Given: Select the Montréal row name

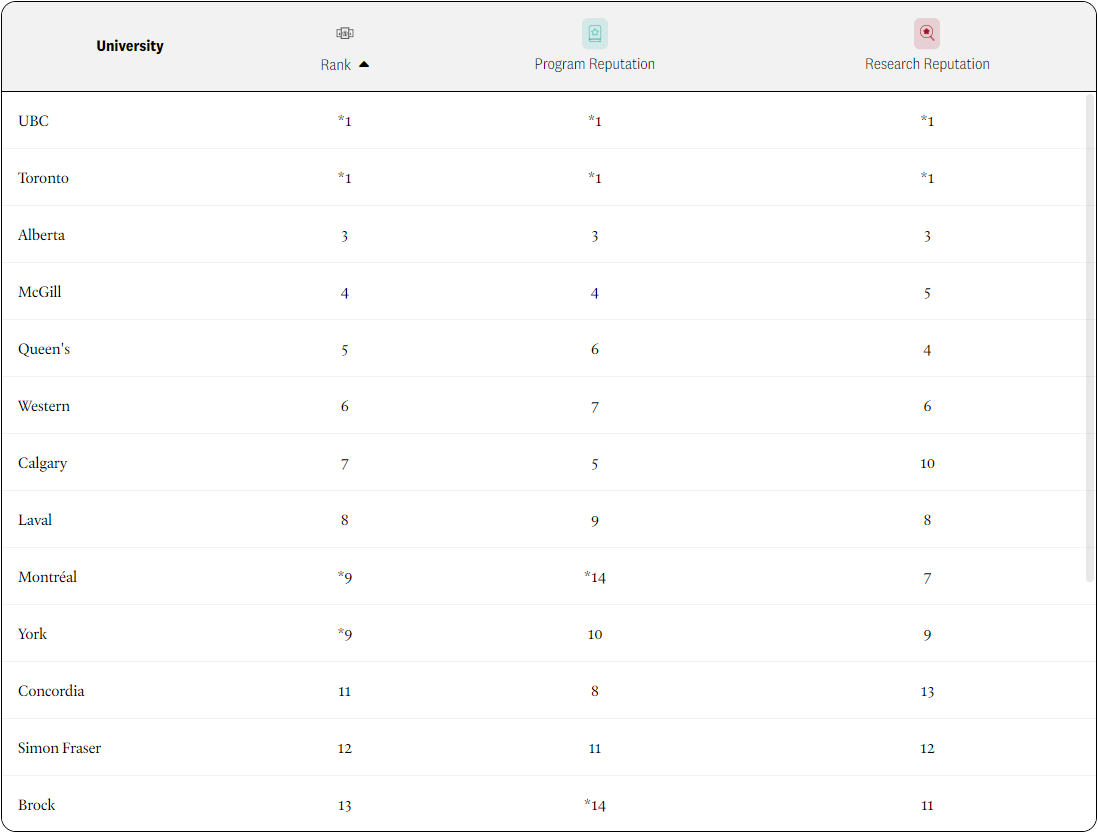Looking at the screenshot, I should 48,577.
